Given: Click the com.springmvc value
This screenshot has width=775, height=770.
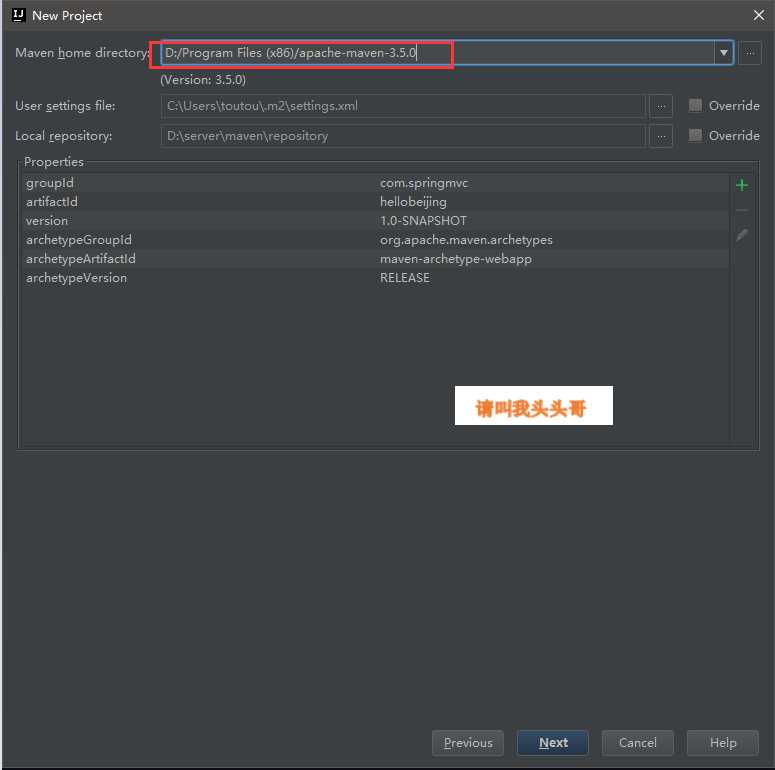Looking at the screenshot, I should point(424,183).
